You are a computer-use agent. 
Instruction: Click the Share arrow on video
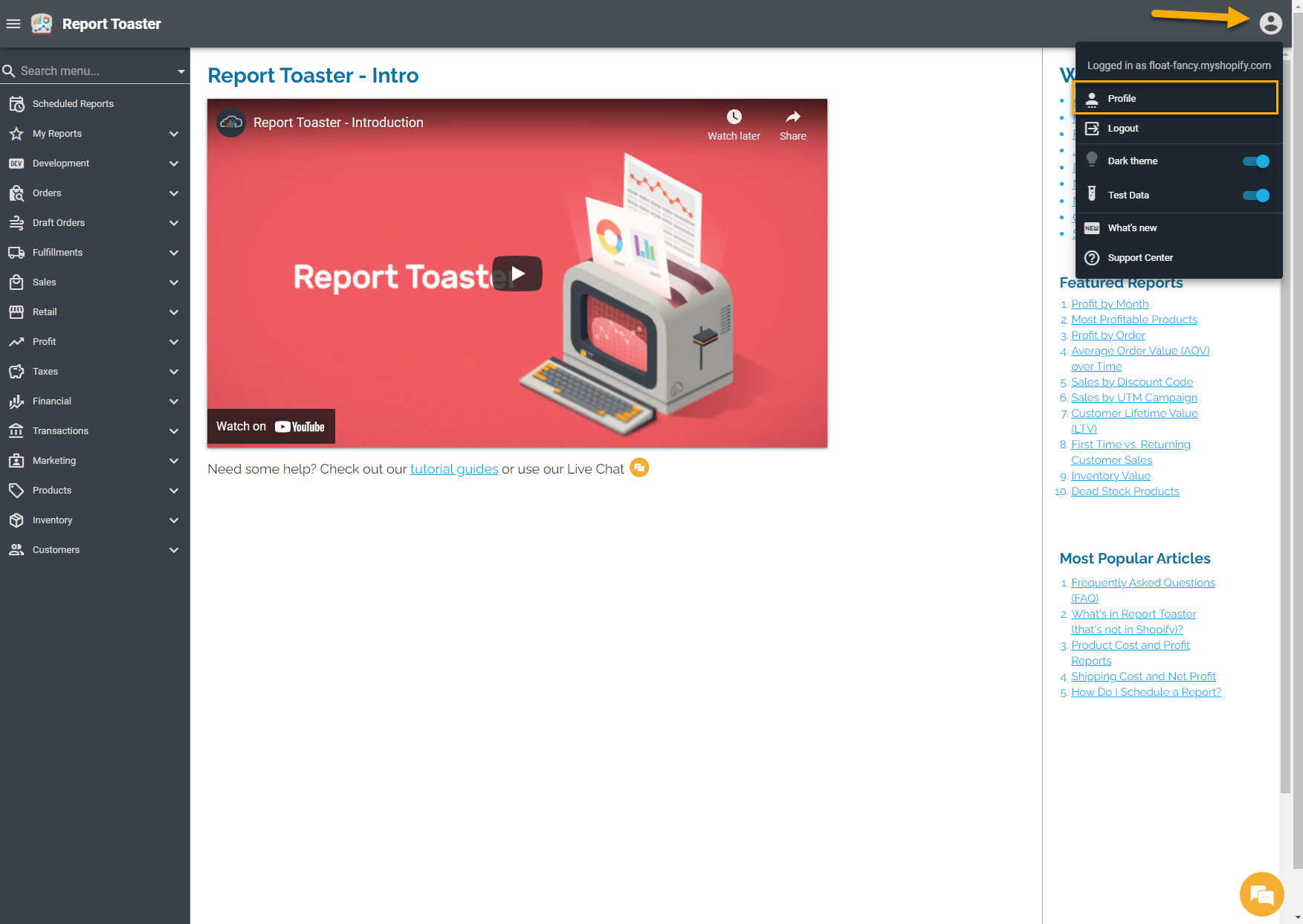pyautogui.click(x=792, y=117)
